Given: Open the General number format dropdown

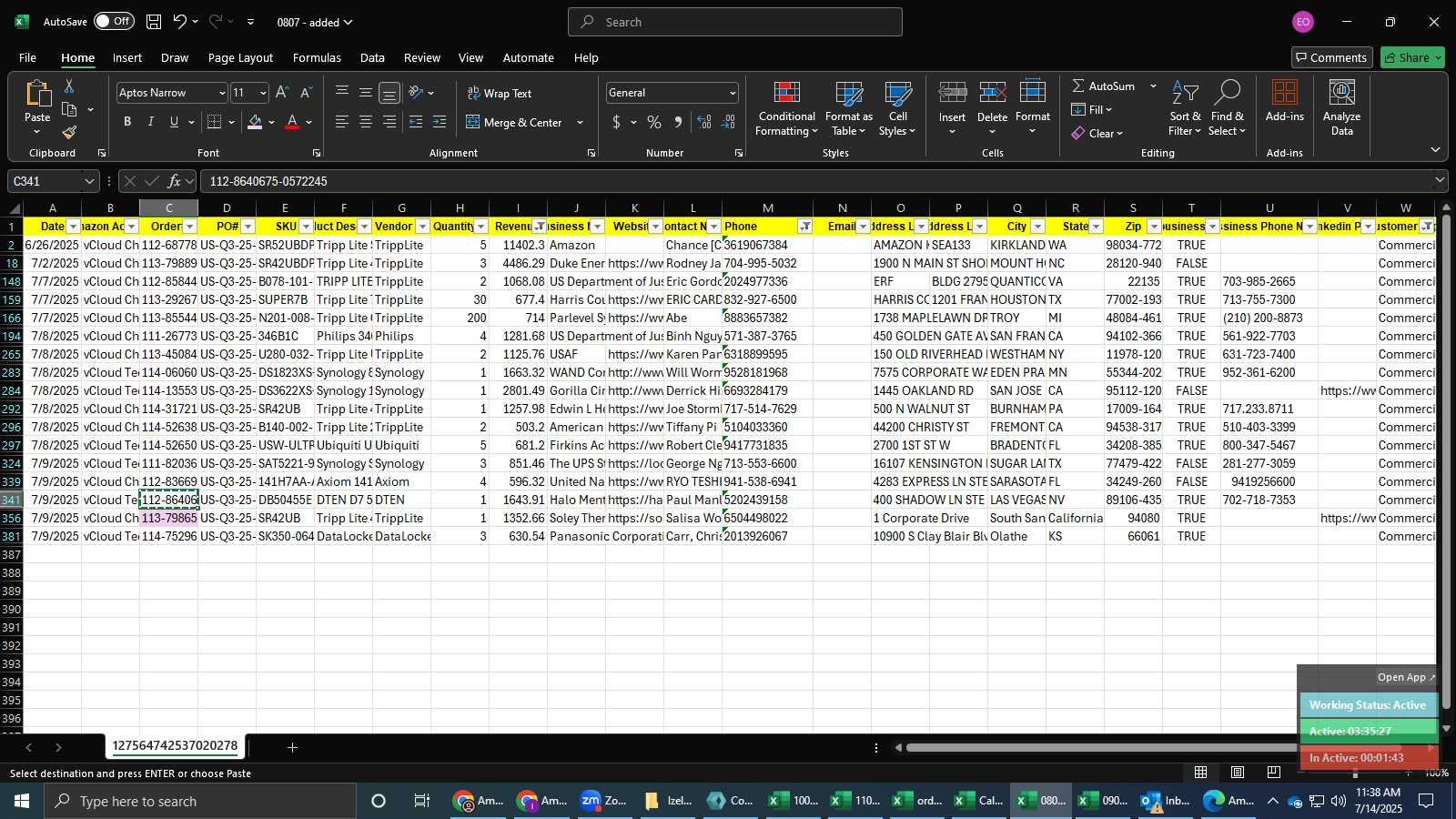Looking at the screenshot, I should [733, 93].
